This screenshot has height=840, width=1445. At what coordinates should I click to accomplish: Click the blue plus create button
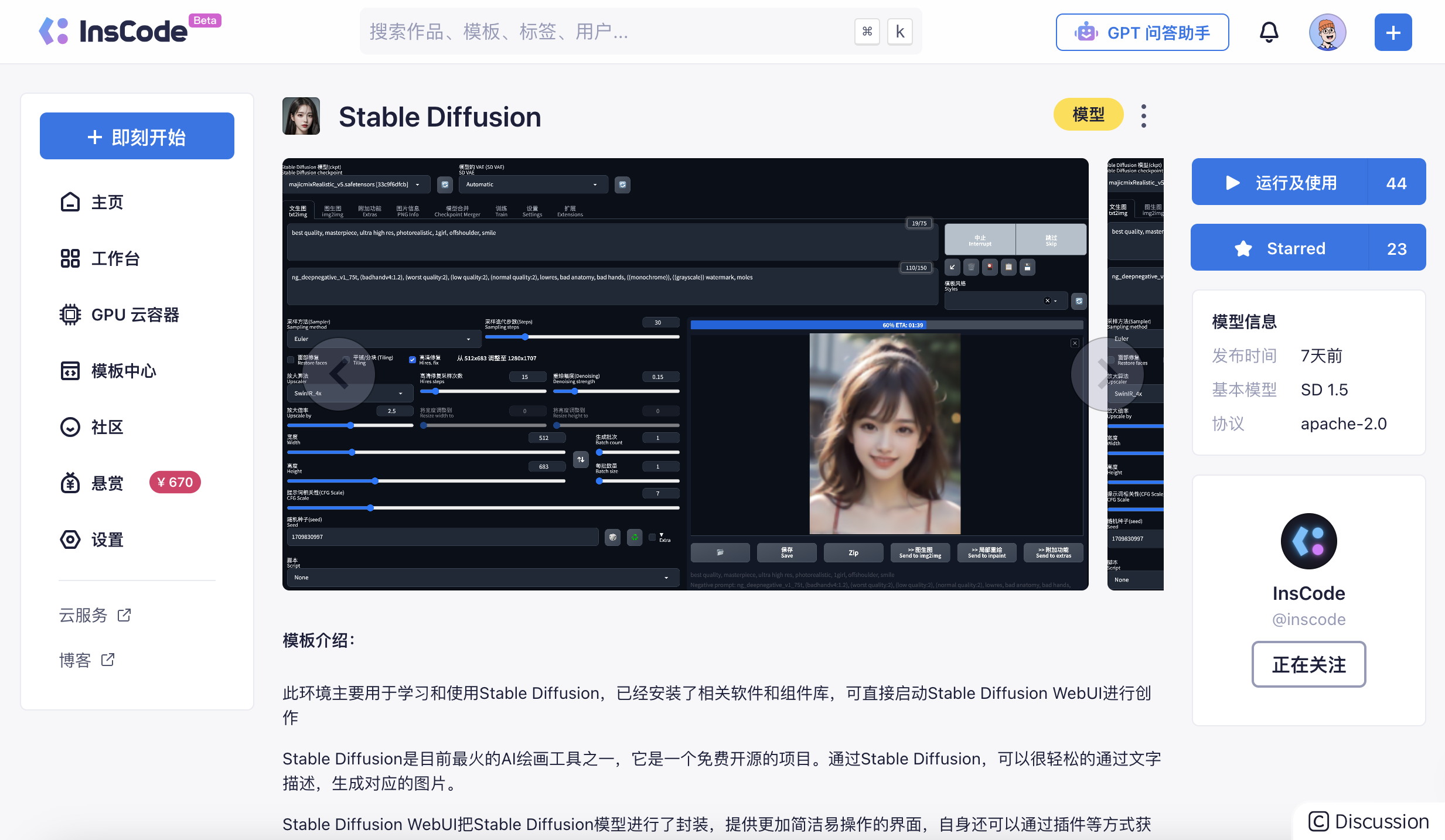[1393, 32]
